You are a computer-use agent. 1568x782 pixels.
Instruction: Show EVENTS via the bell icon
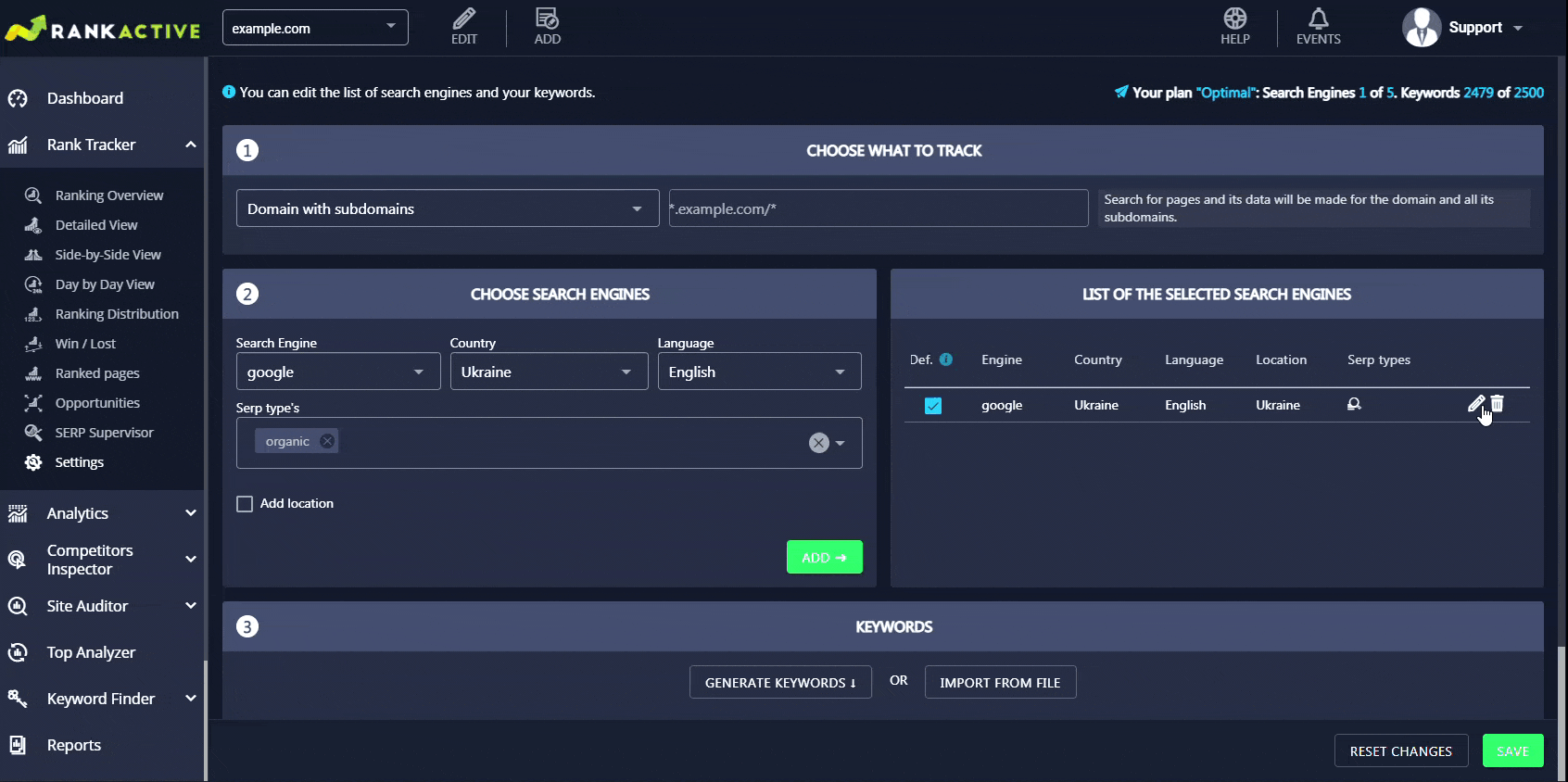click(1319, 19)
